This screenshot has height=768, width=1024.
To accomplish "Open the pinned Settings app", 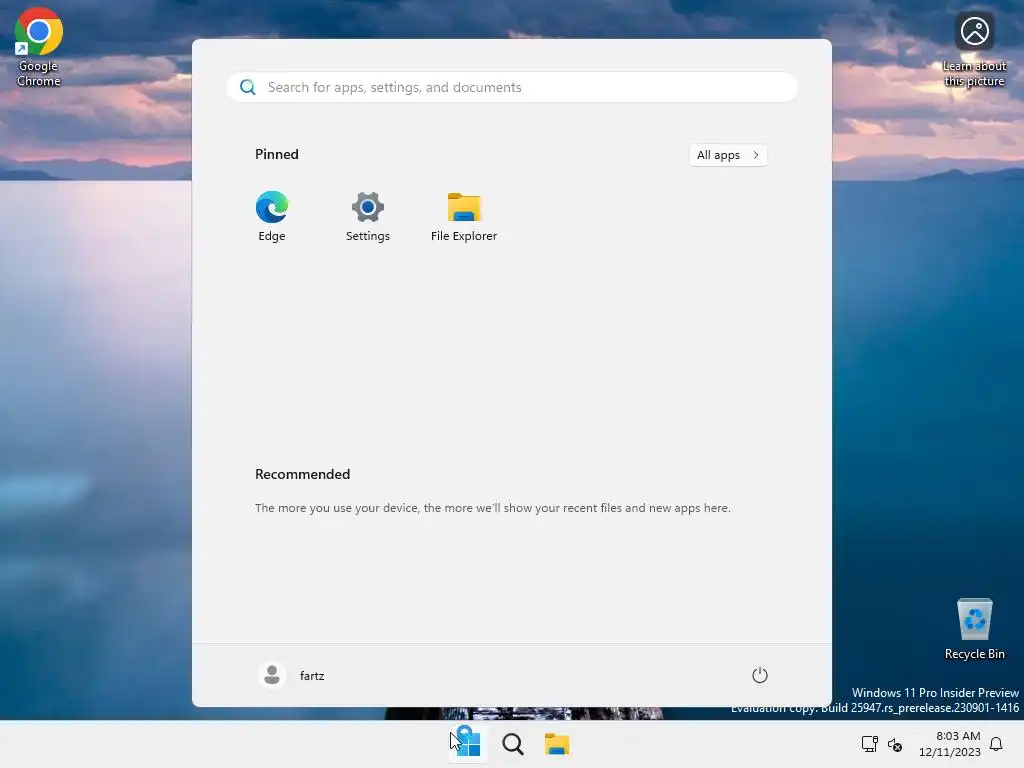I will click(368, 217).
